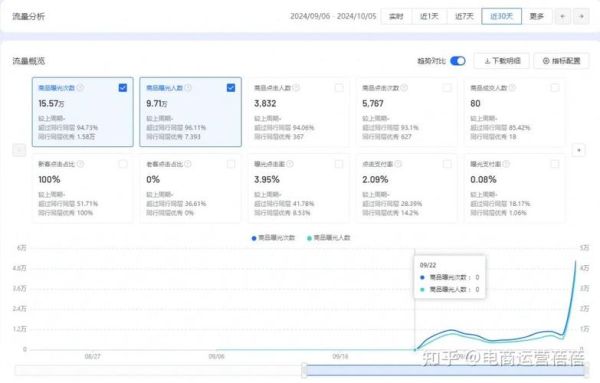The image size is (600, 383).
Task: Select the 近7天 tab
Action: [x=464, y=16]
